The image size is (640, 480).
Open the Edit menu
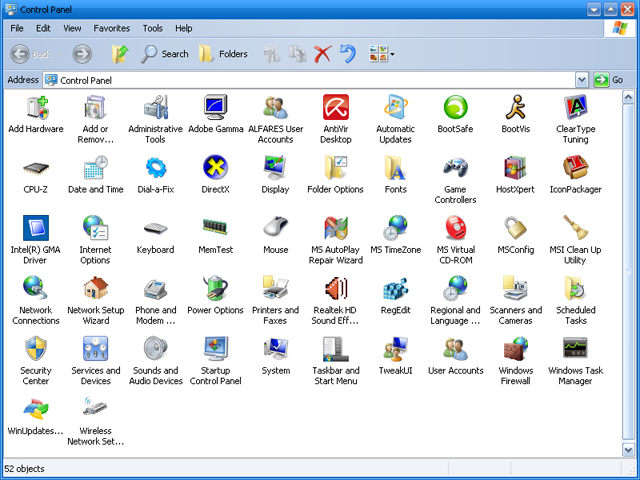point(43,28)
